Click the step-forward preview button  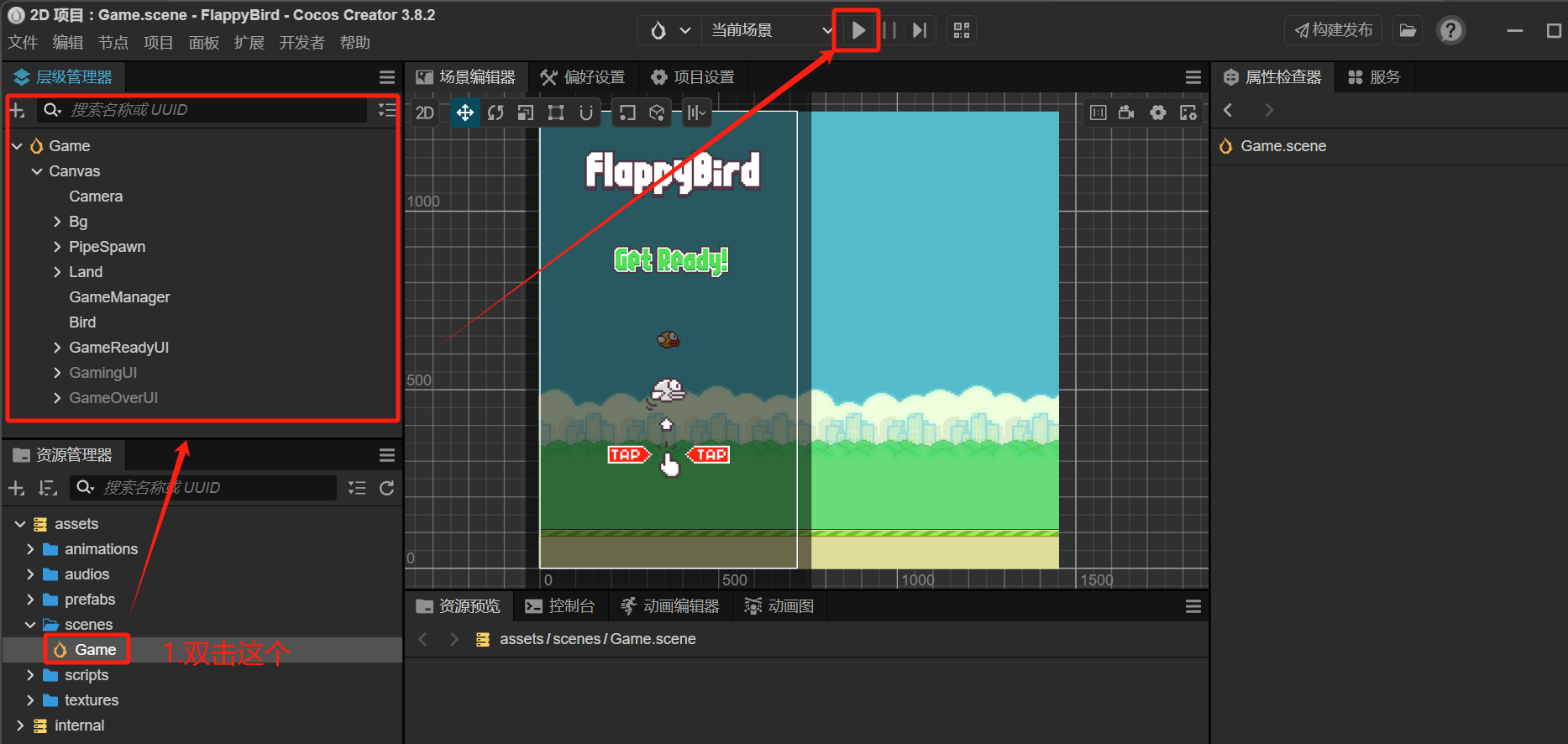tap(920, 30)
